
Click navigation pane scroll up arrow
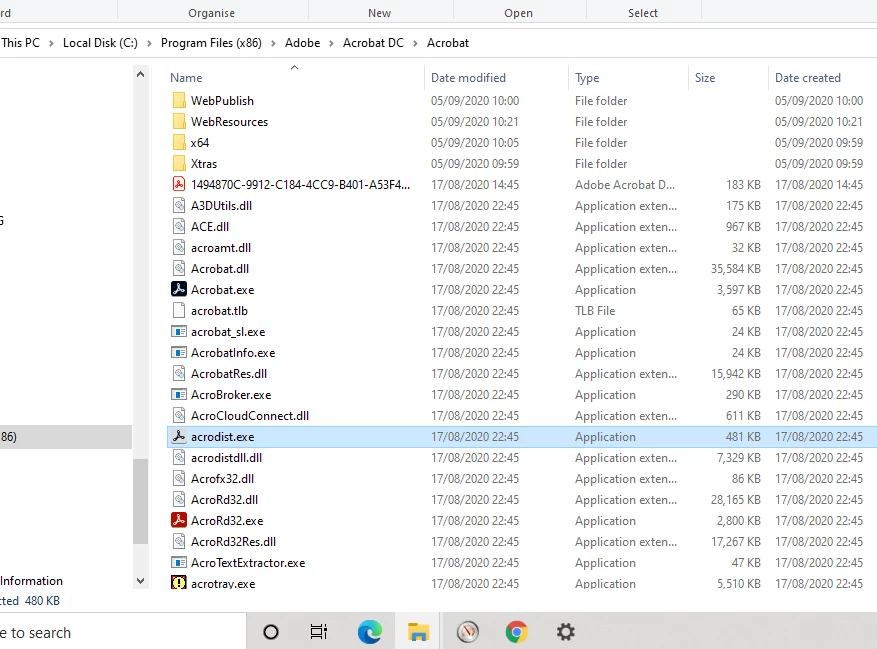[x=140, y=74]
